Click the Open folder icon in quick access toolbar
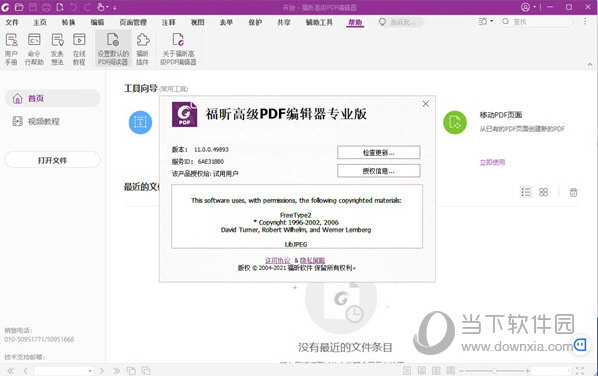The width and height of the screenshot is (598, 376). (x=19, y=7)
